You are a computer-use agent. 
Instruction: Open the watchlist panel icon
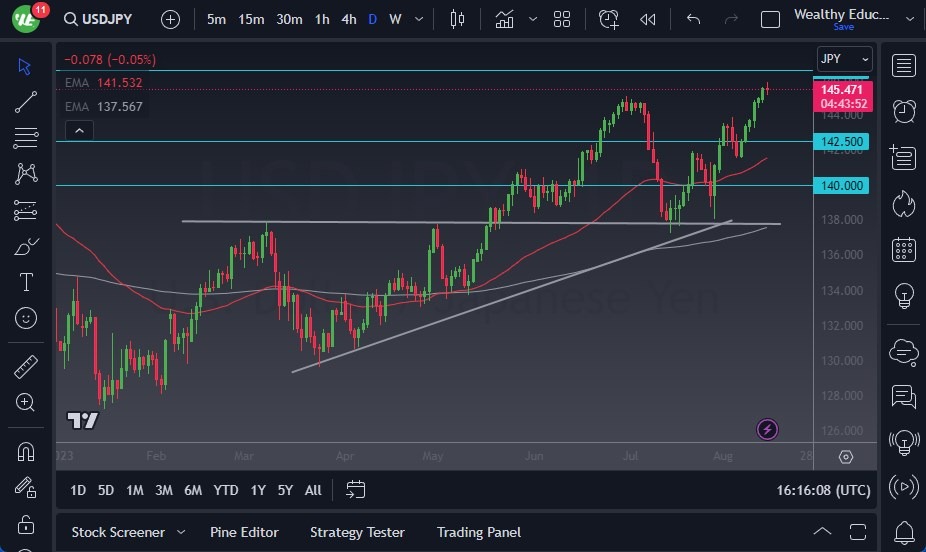[x=904, y=66]
